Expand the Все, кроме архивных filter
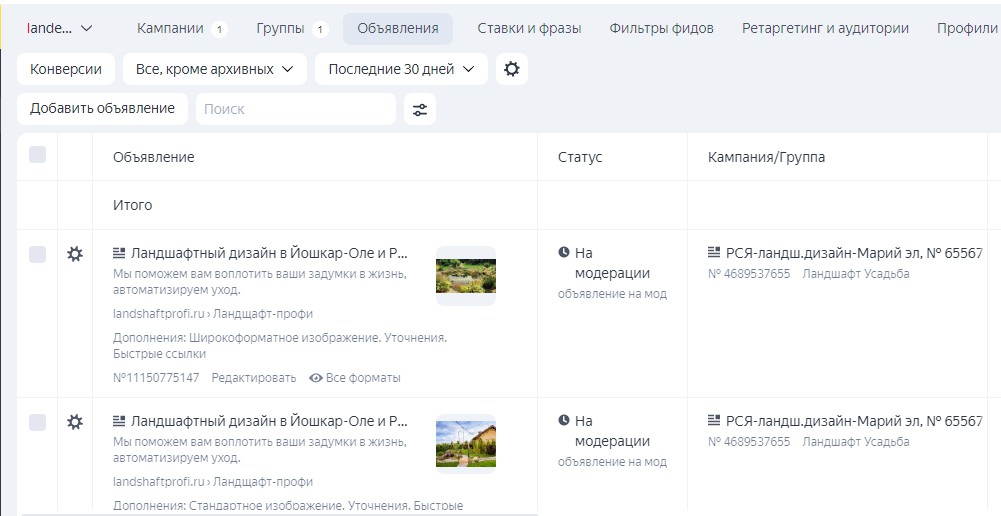 214,69
